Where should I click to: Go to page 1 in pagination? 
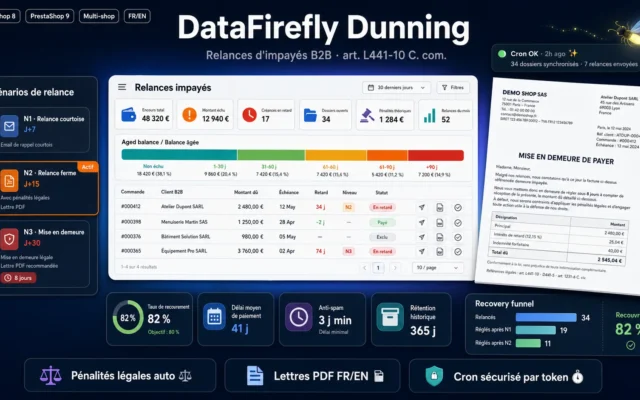(x=378, y=268)
